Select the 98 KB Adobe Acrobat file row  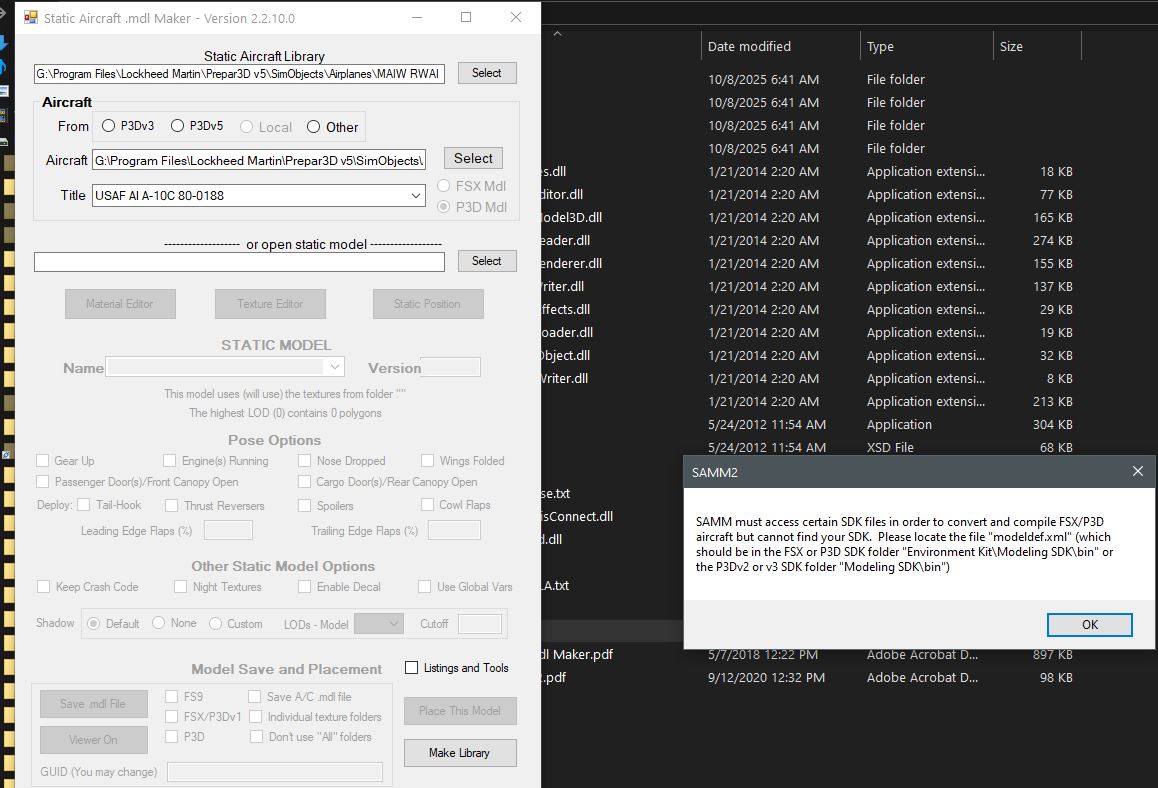[x=812, y=677]
